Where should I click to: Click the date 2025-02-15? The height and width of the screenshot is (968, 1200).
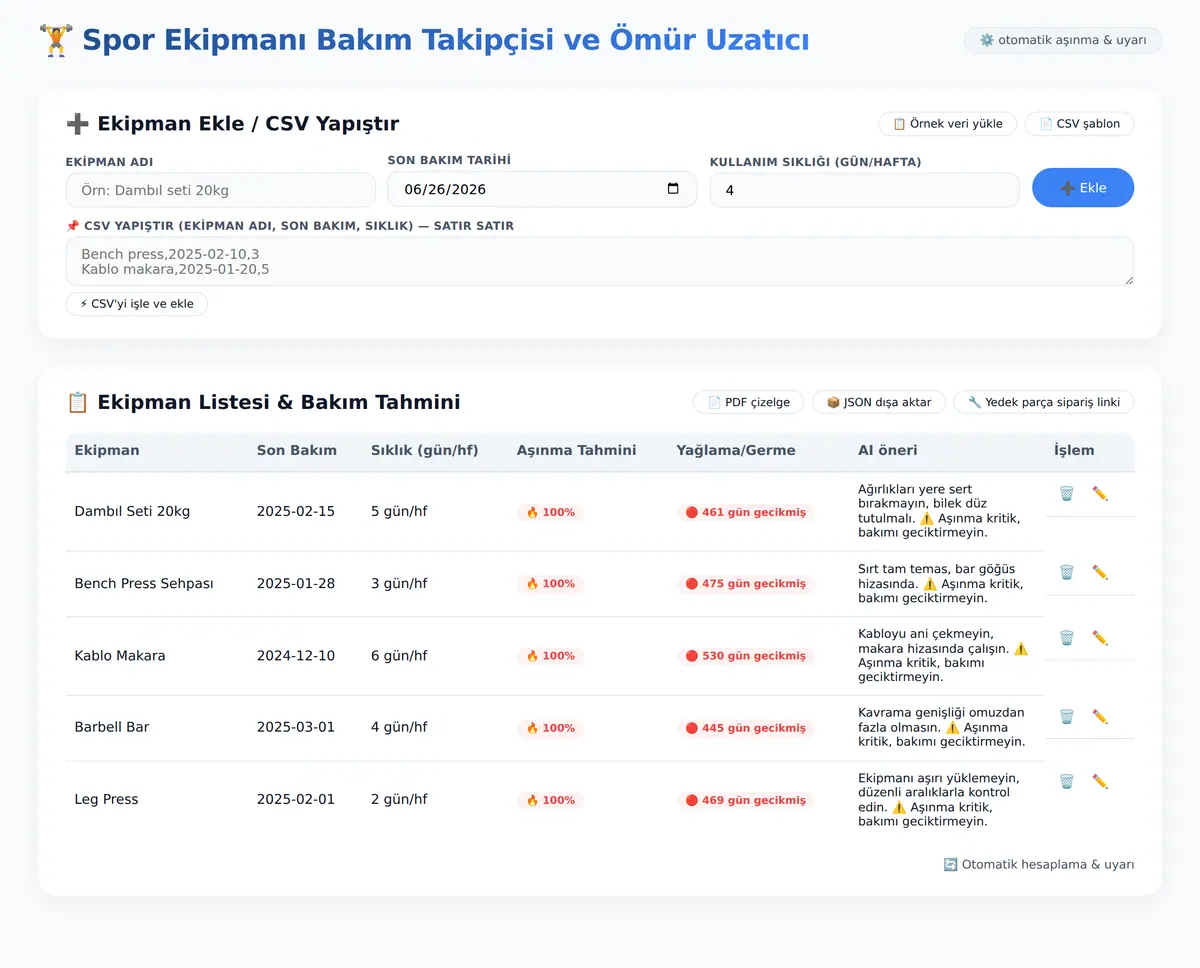[x=296, y=511]
